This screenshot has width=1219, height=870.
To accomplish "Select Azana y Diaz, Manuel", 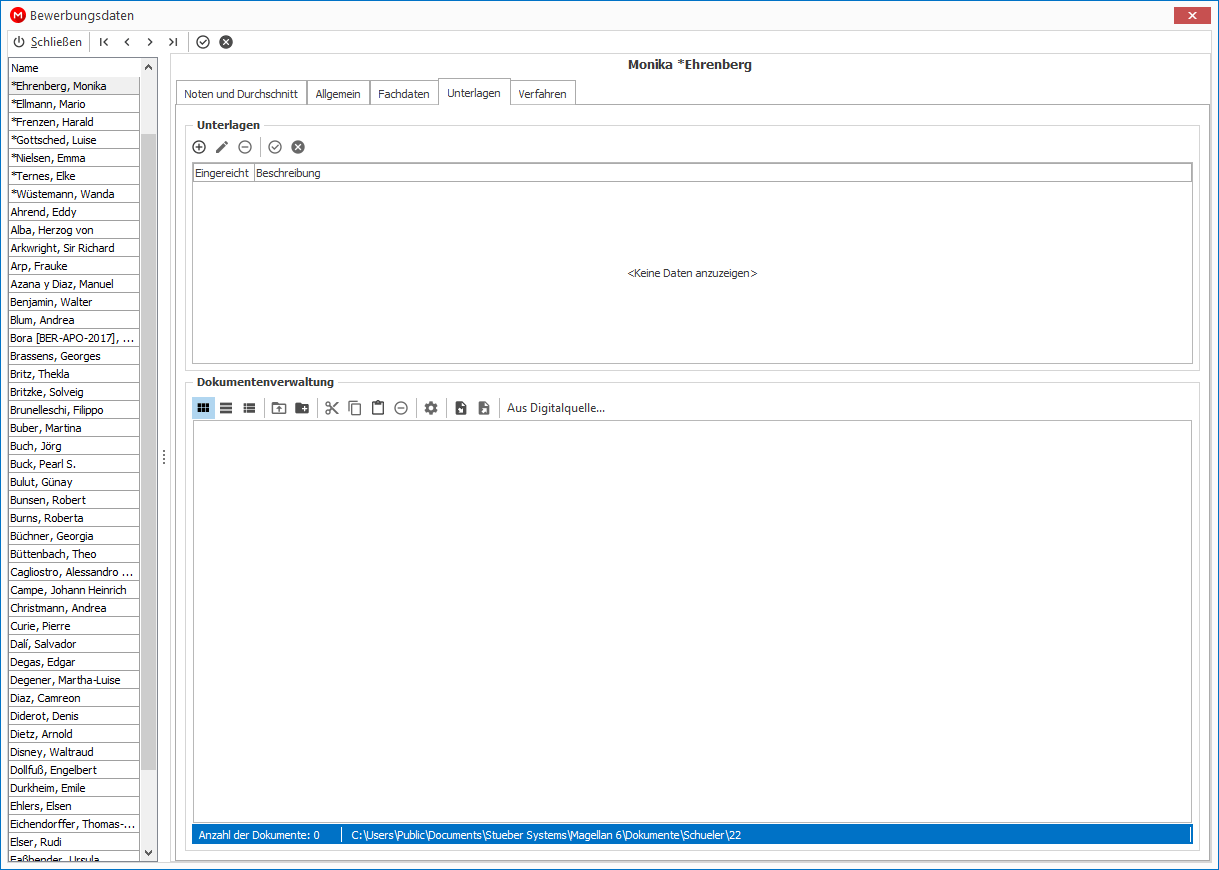I will point(74,284).
